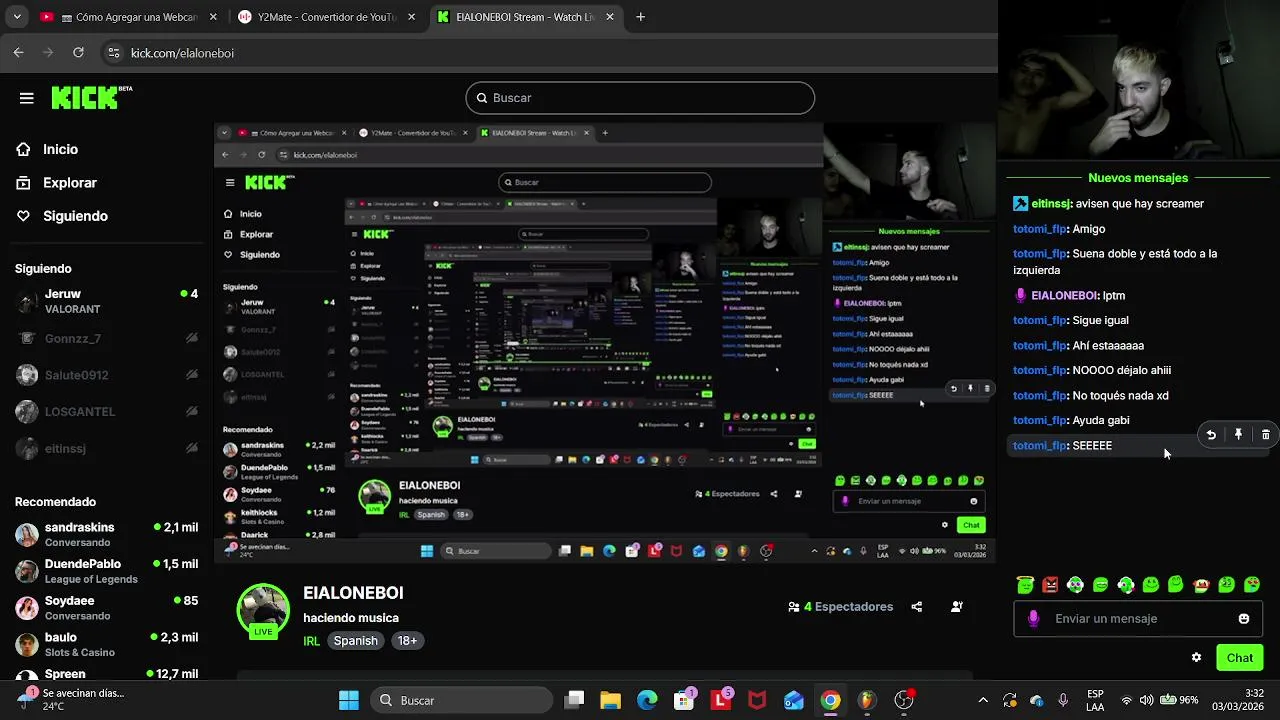Image resolution: width=1280 pixels, height=720 pixels.
Task: Reply to the SEEEEE chat message
Action: click(x=1211, y=435)
